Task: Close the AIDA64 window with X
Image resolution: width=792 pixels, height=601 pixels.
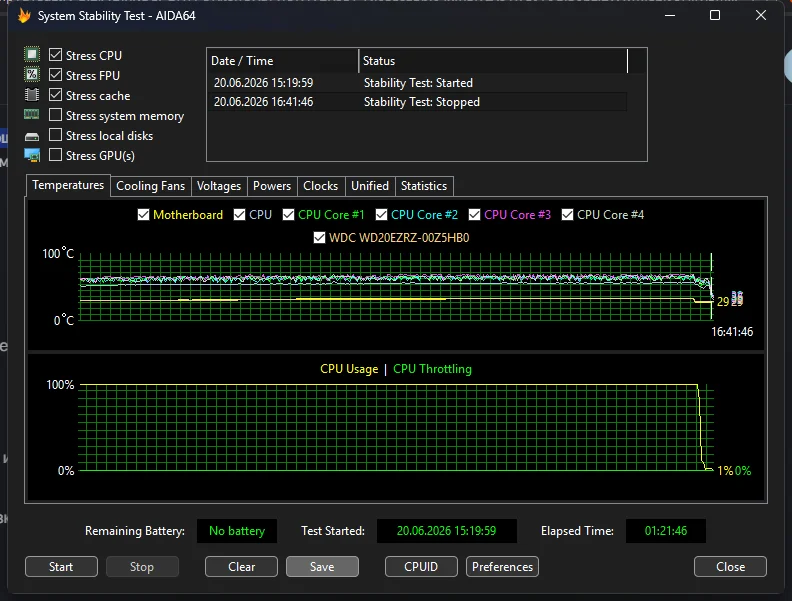Action: coord(761,16)
